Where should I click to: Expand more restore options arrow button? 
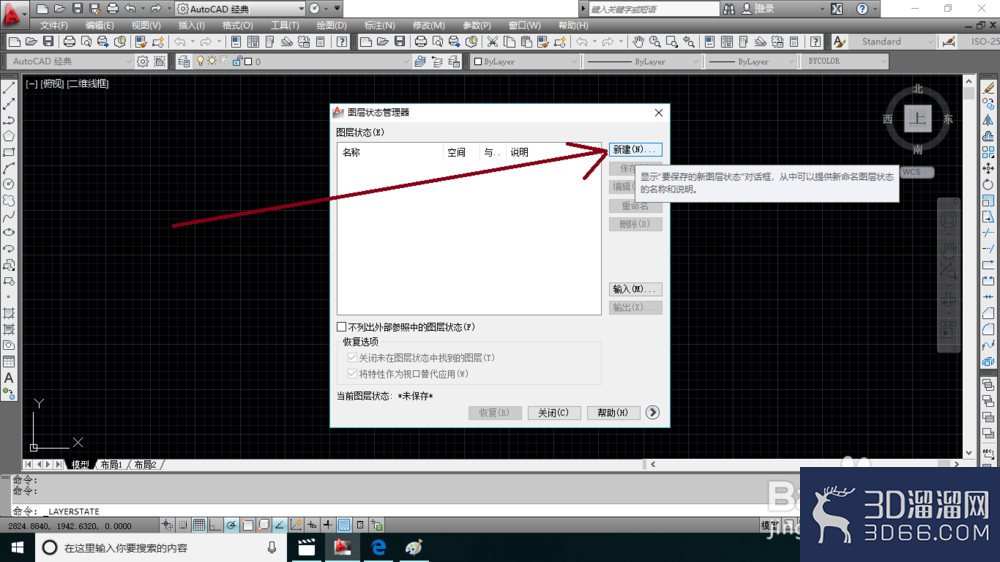652,412
